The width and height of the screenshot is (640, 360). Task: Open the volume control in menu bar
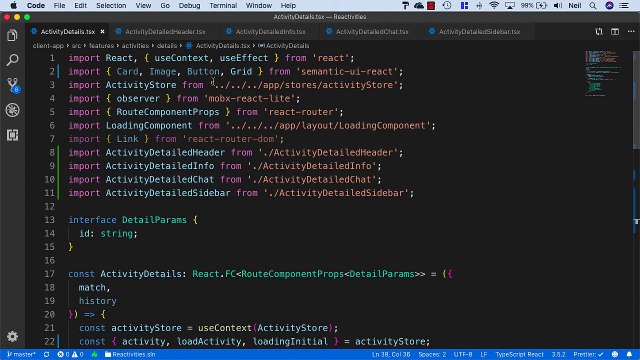(x=558, y=5)
